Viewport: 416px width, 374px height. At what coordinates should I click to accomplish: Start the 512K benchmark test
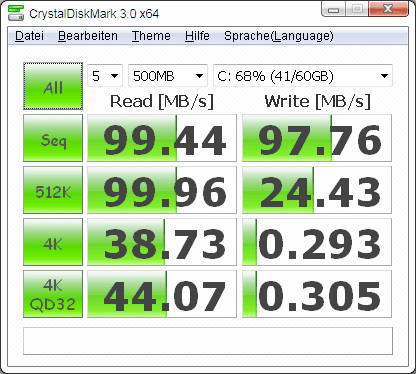[x=53, y=190]
